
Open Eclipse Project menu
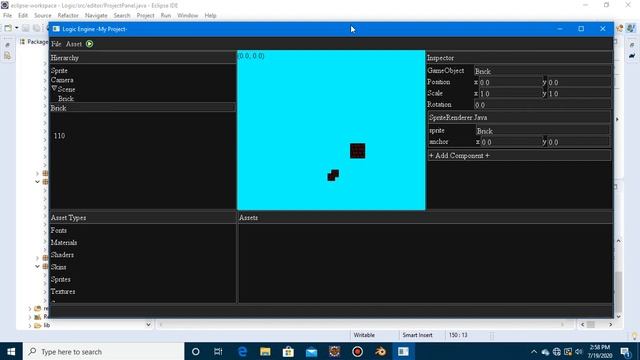tap(145, 16)
